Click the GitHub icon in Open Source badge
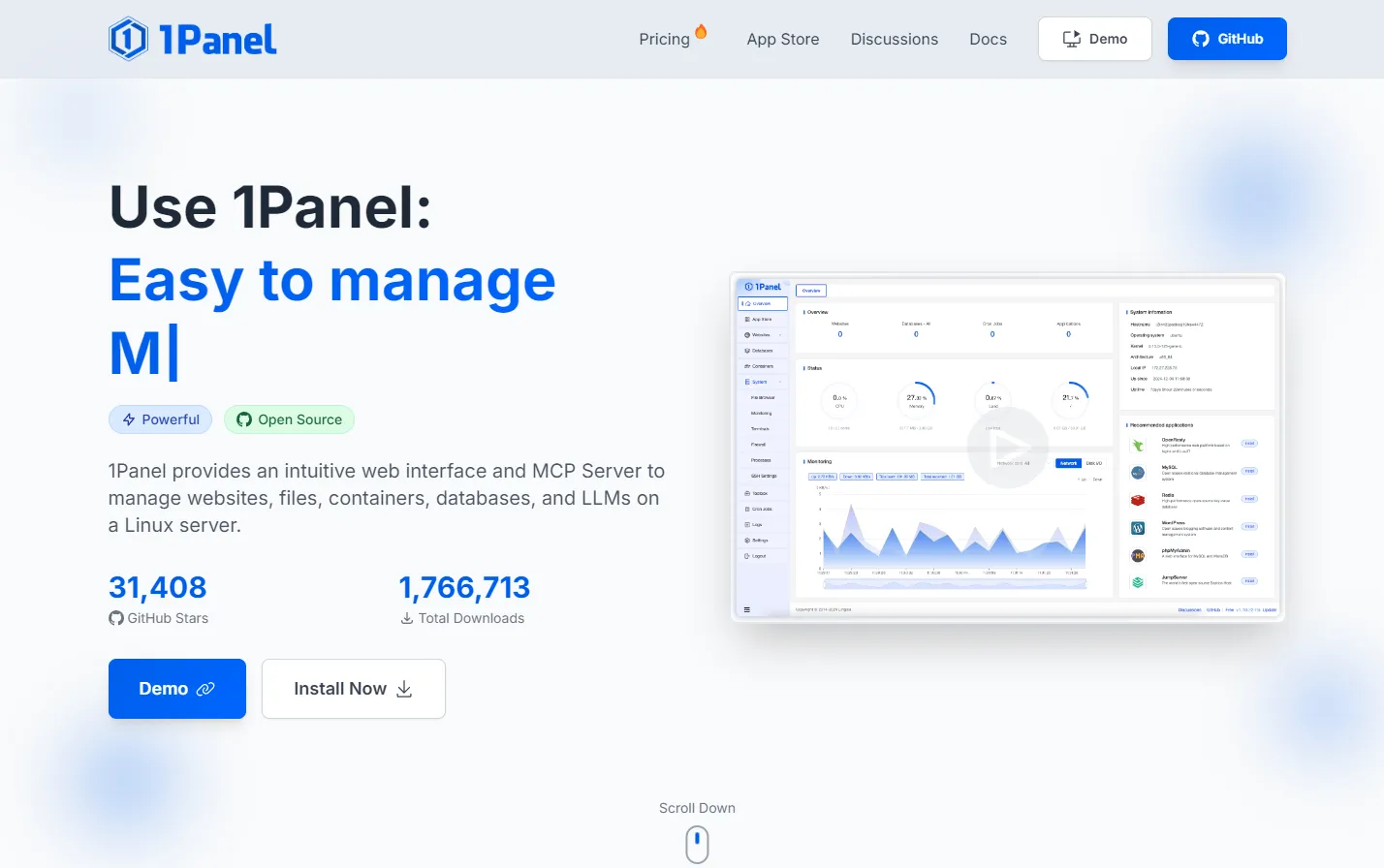1384x868 pixels. pyautogui.click(x=244, y=419)
